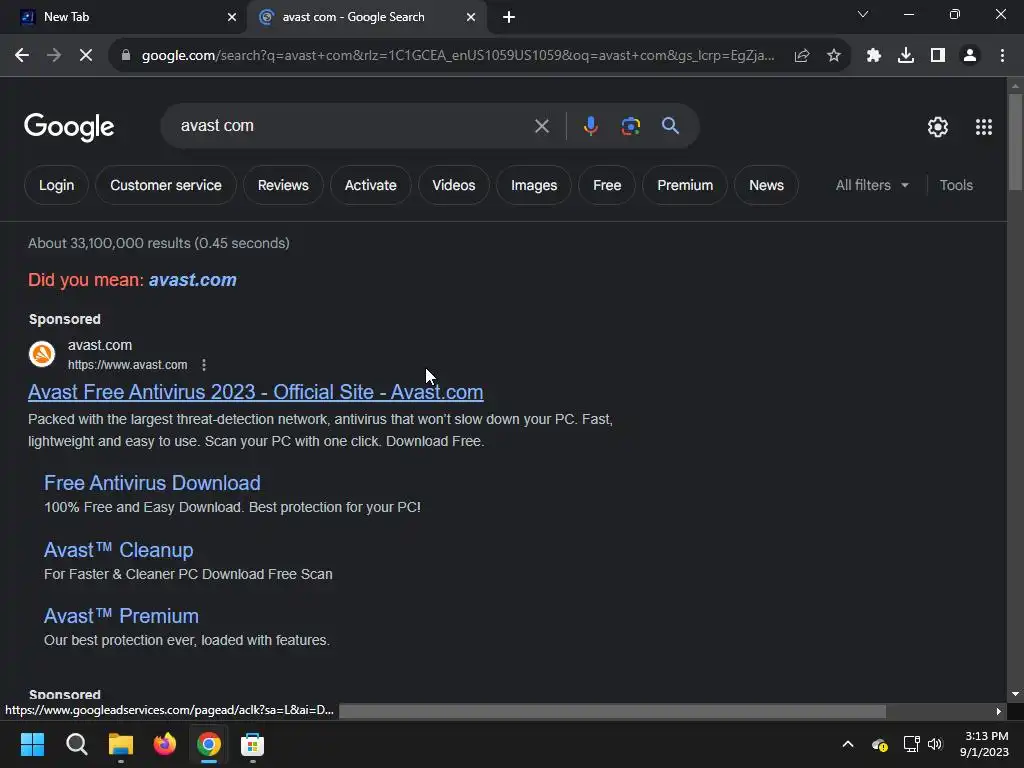Expand the All filters dropdown

pyautogui.click(x=872, y=185)
